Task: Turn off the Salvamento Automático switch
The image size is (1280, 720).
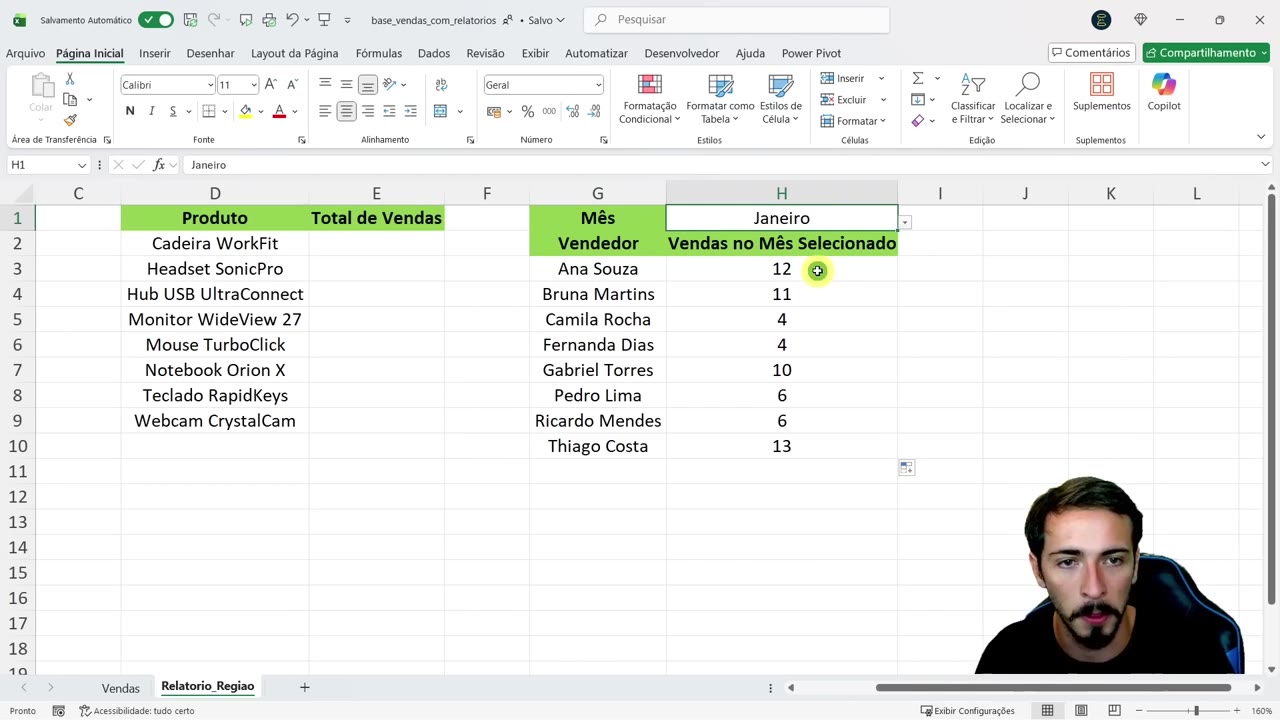Action: point(155,20)
